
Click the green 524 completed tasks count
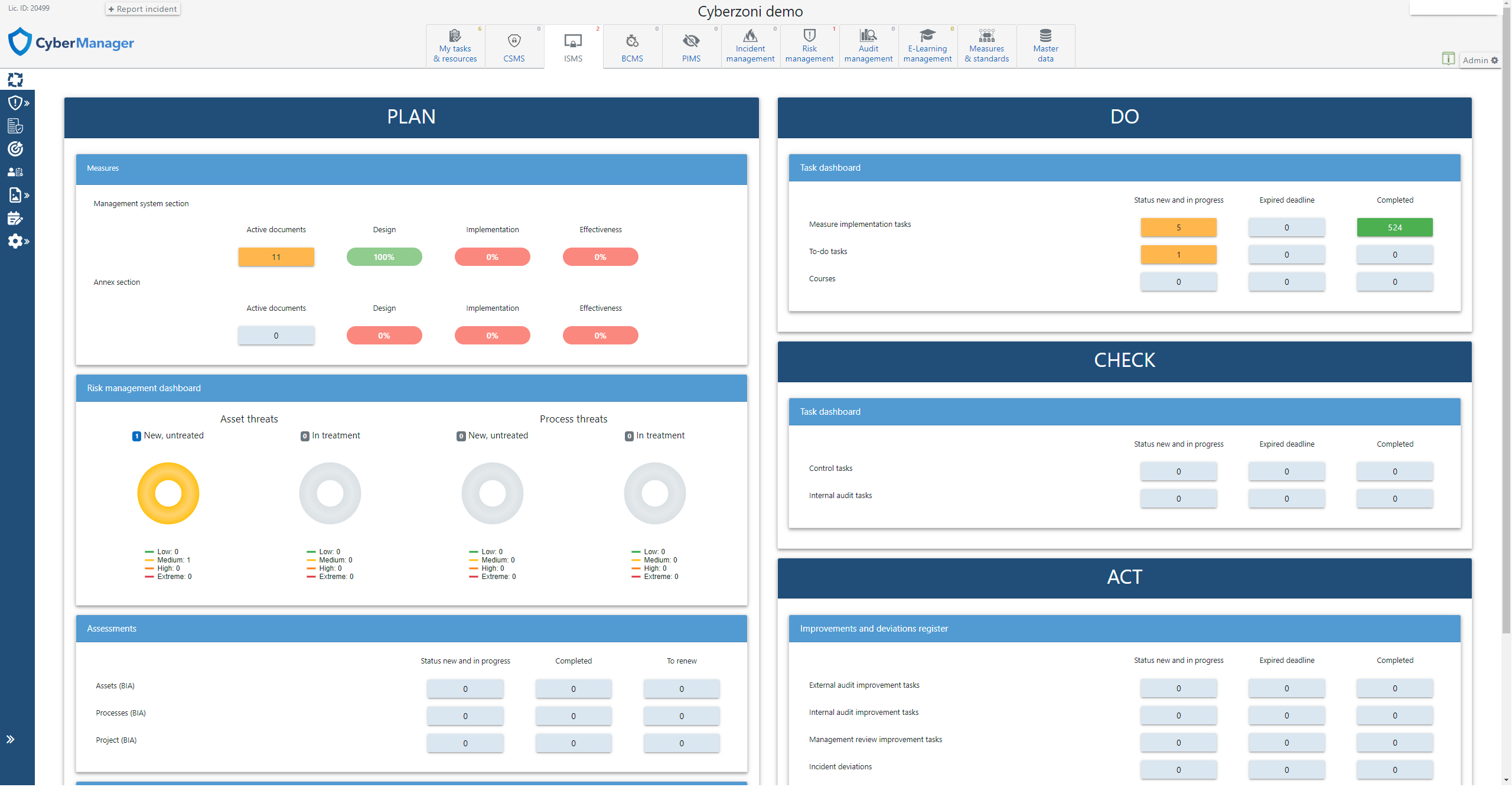tap(1394, 227)
